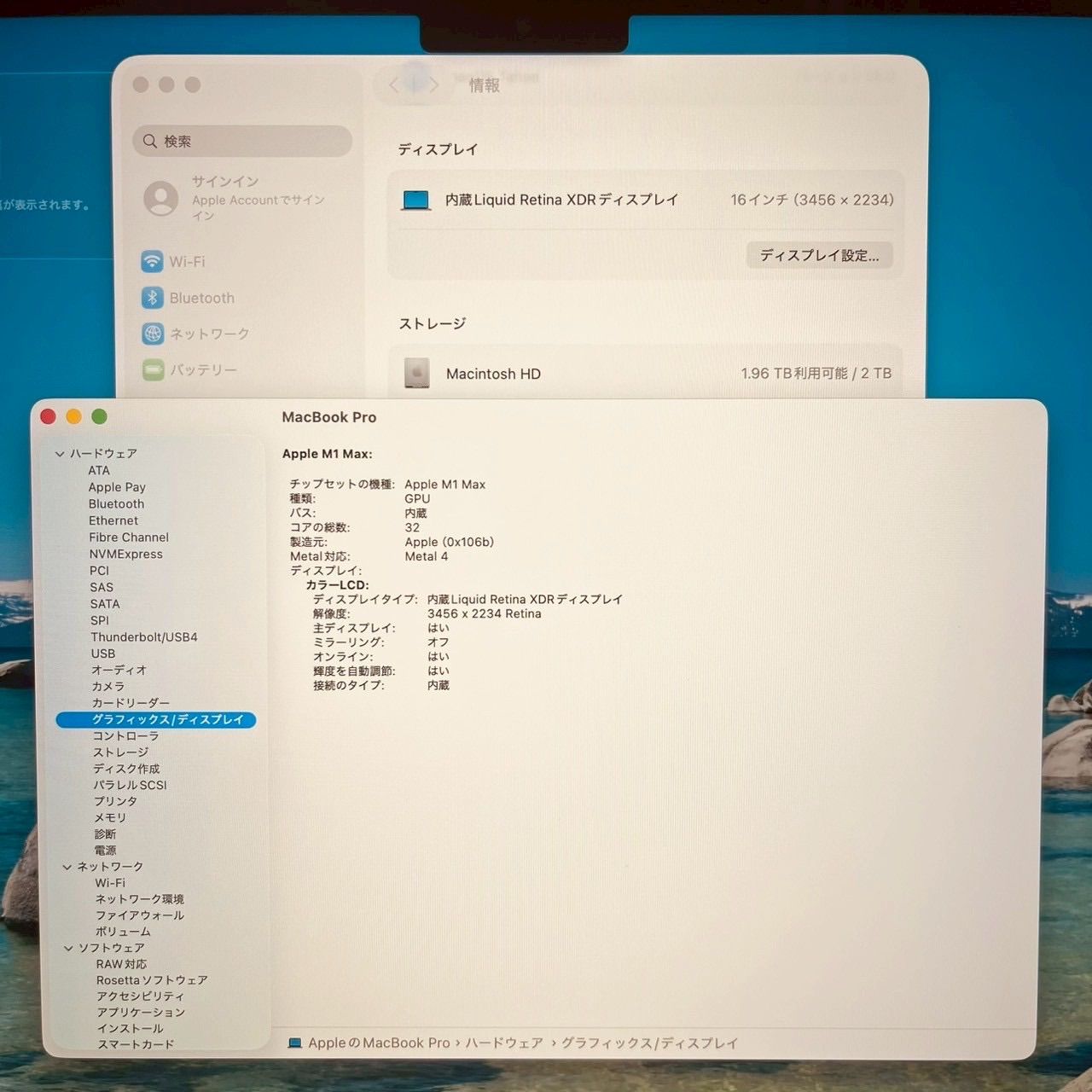
Task: Click the Liquid Retina XDR display icon
Action: click(415, 200)
